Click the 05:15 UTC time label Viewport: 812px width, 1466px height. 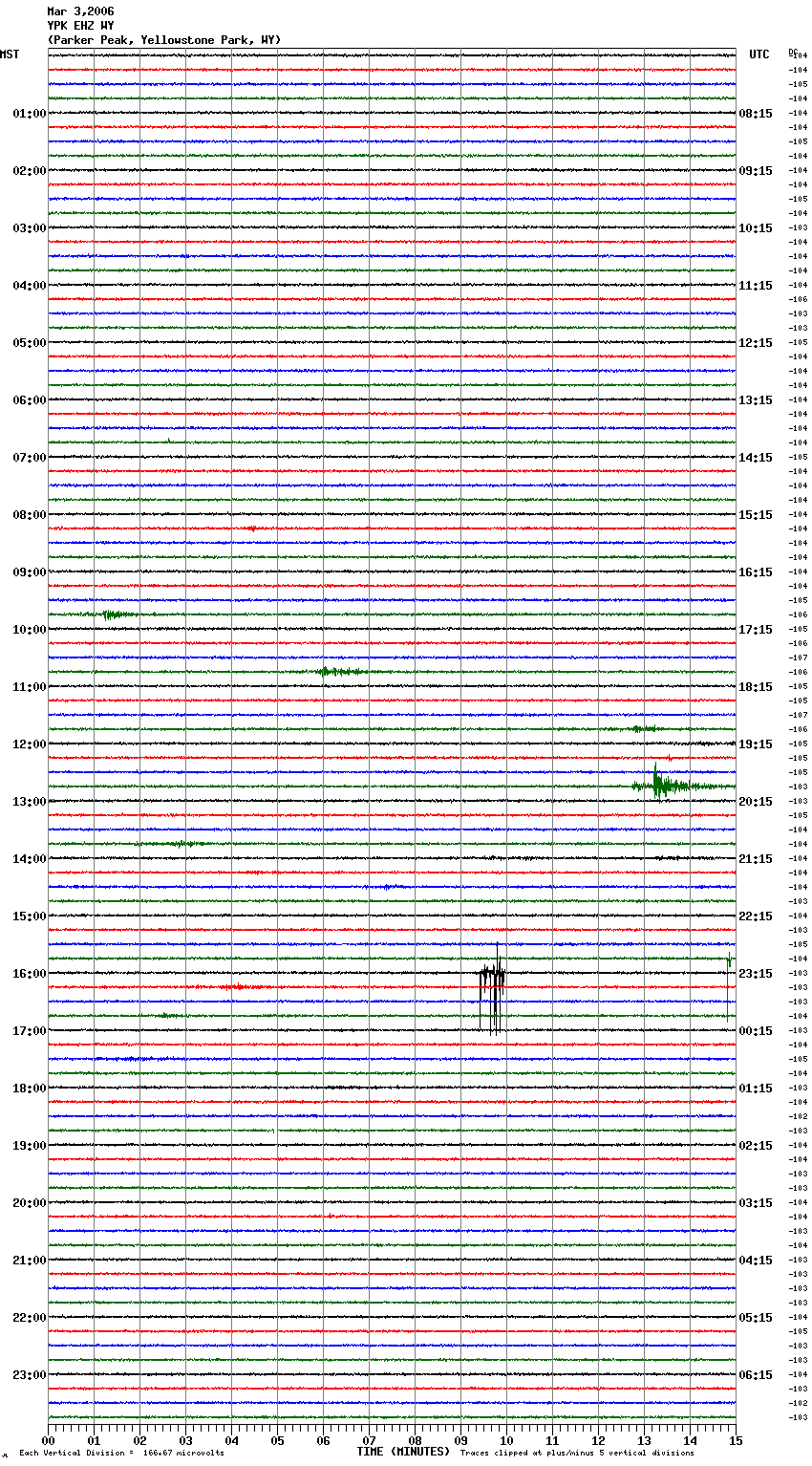(x=756, y=1318)
